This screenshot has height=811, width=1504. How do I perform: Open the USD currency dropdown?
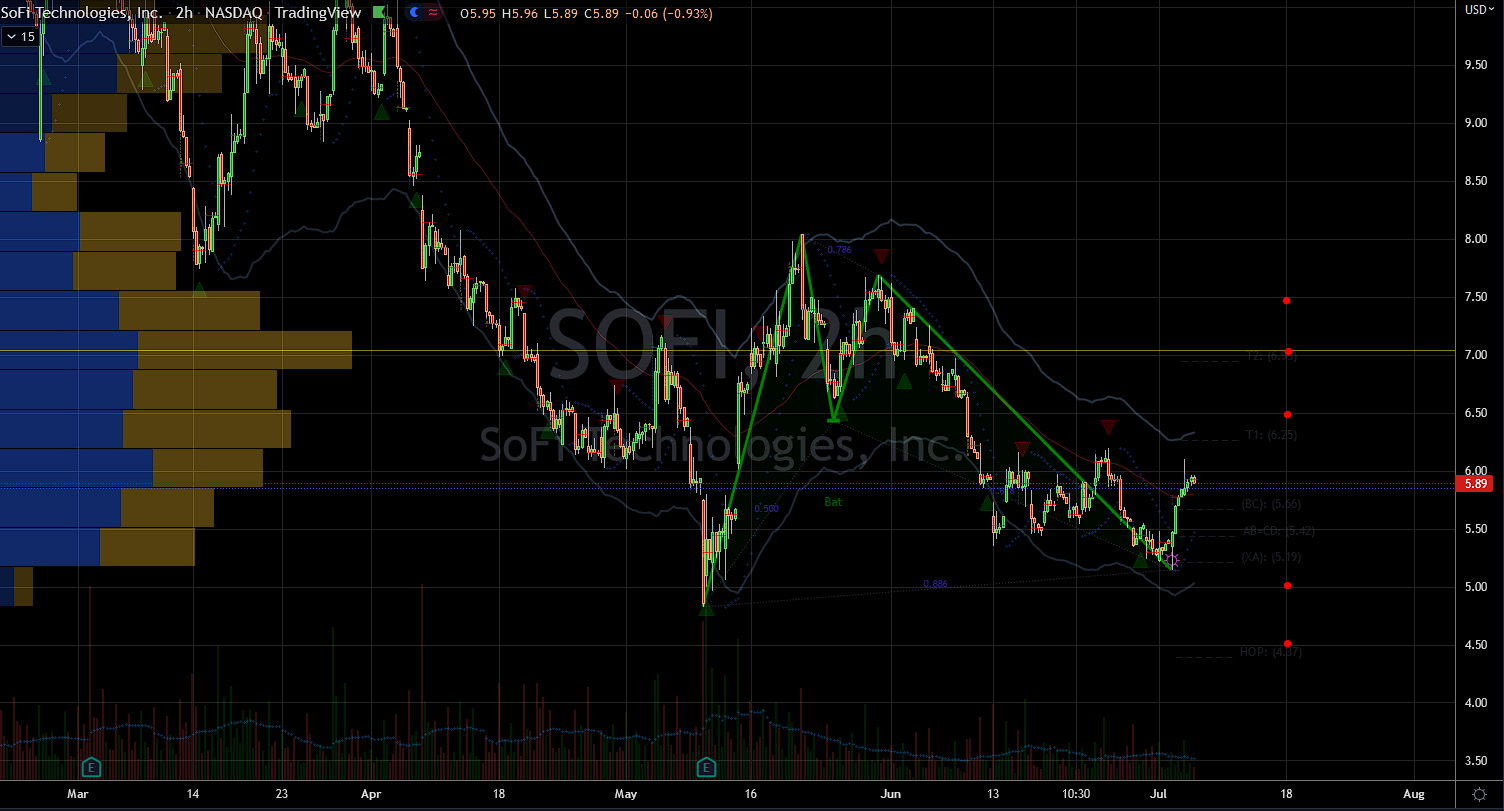point(1478,9)
